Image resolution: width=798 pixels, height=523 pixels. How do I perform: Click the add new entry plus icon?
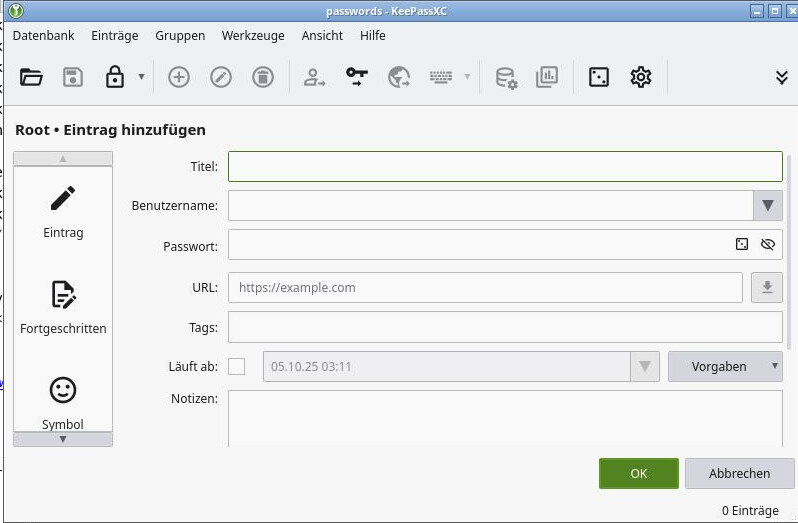pos(179,77)
